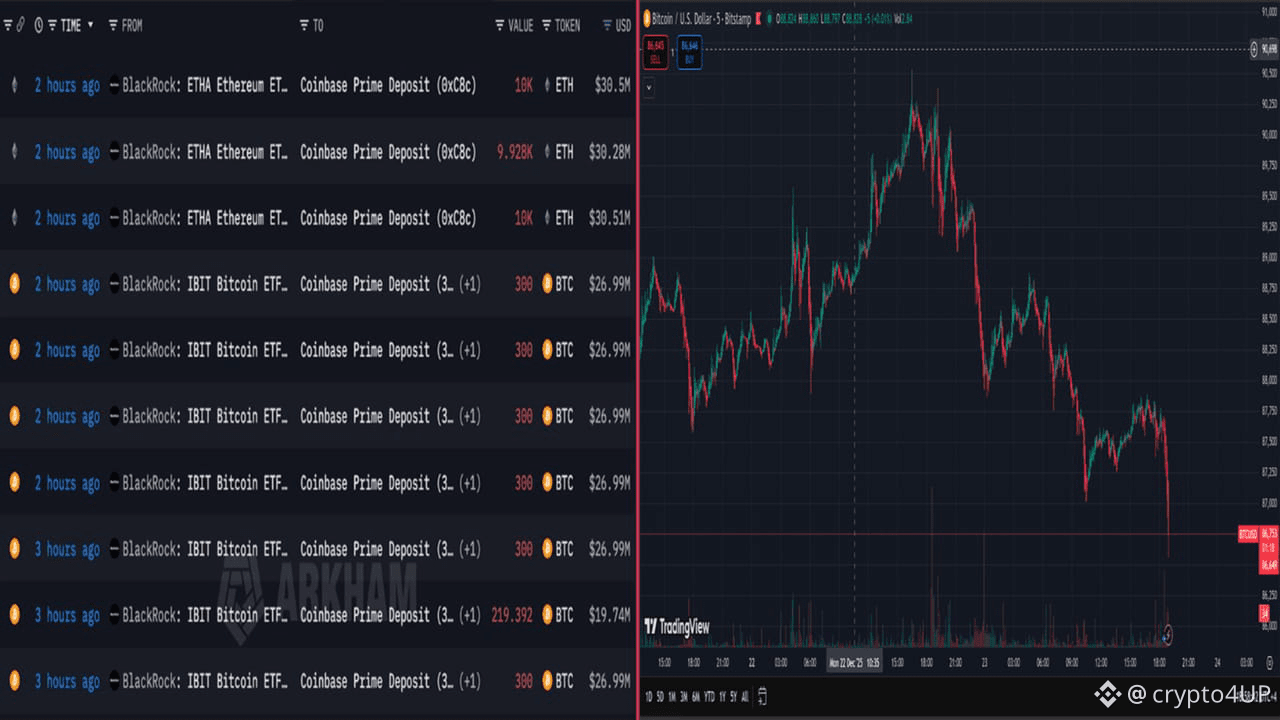Open the FROM column filter
The image size is (1280, 720).
tap(113, 25)
